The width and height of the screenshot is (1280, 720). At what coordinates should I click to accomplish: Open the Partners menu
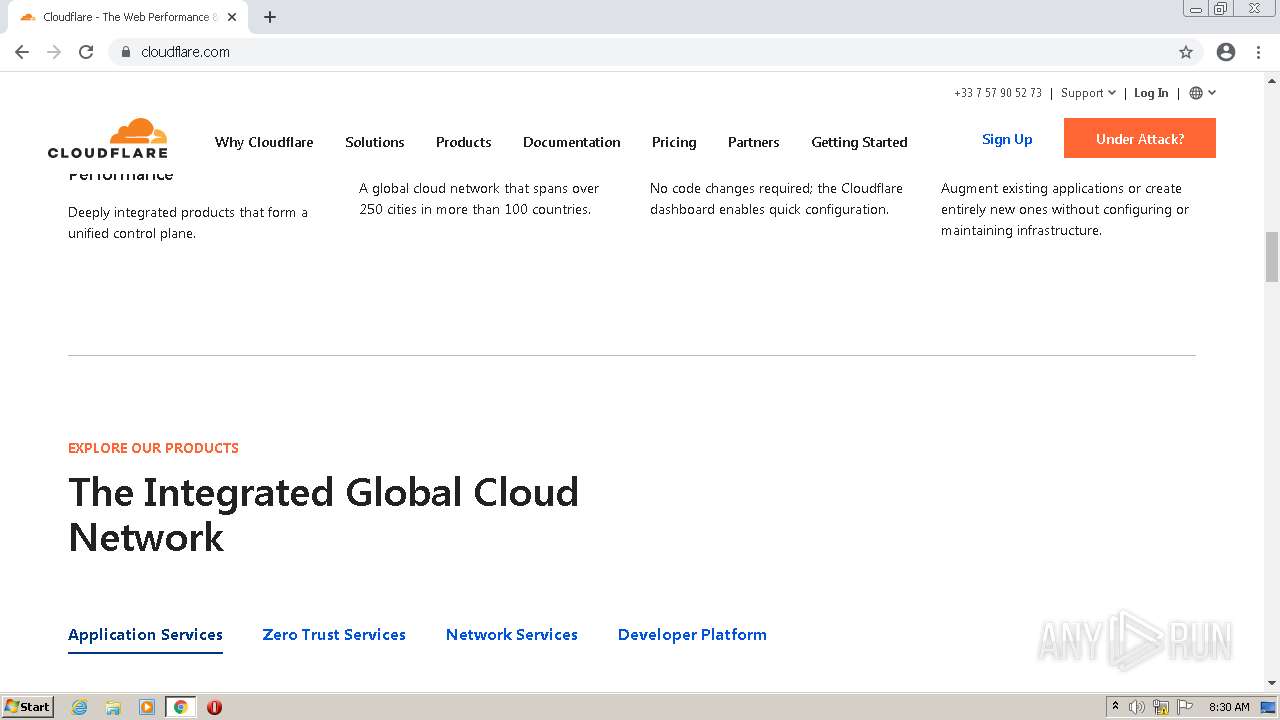coord(754,142)
